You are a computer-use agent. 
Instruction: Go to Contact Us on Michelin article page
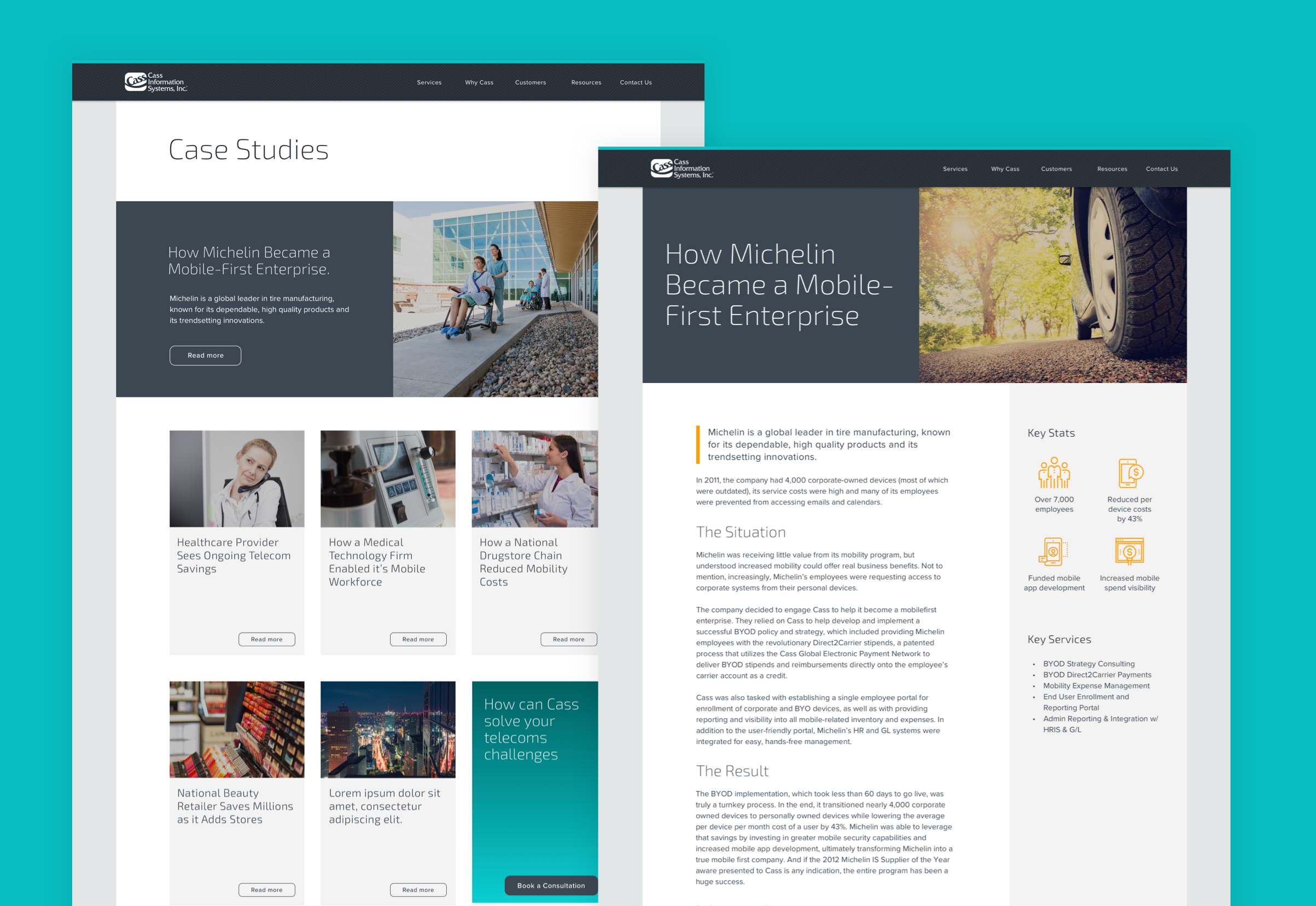click(1161, 169)
